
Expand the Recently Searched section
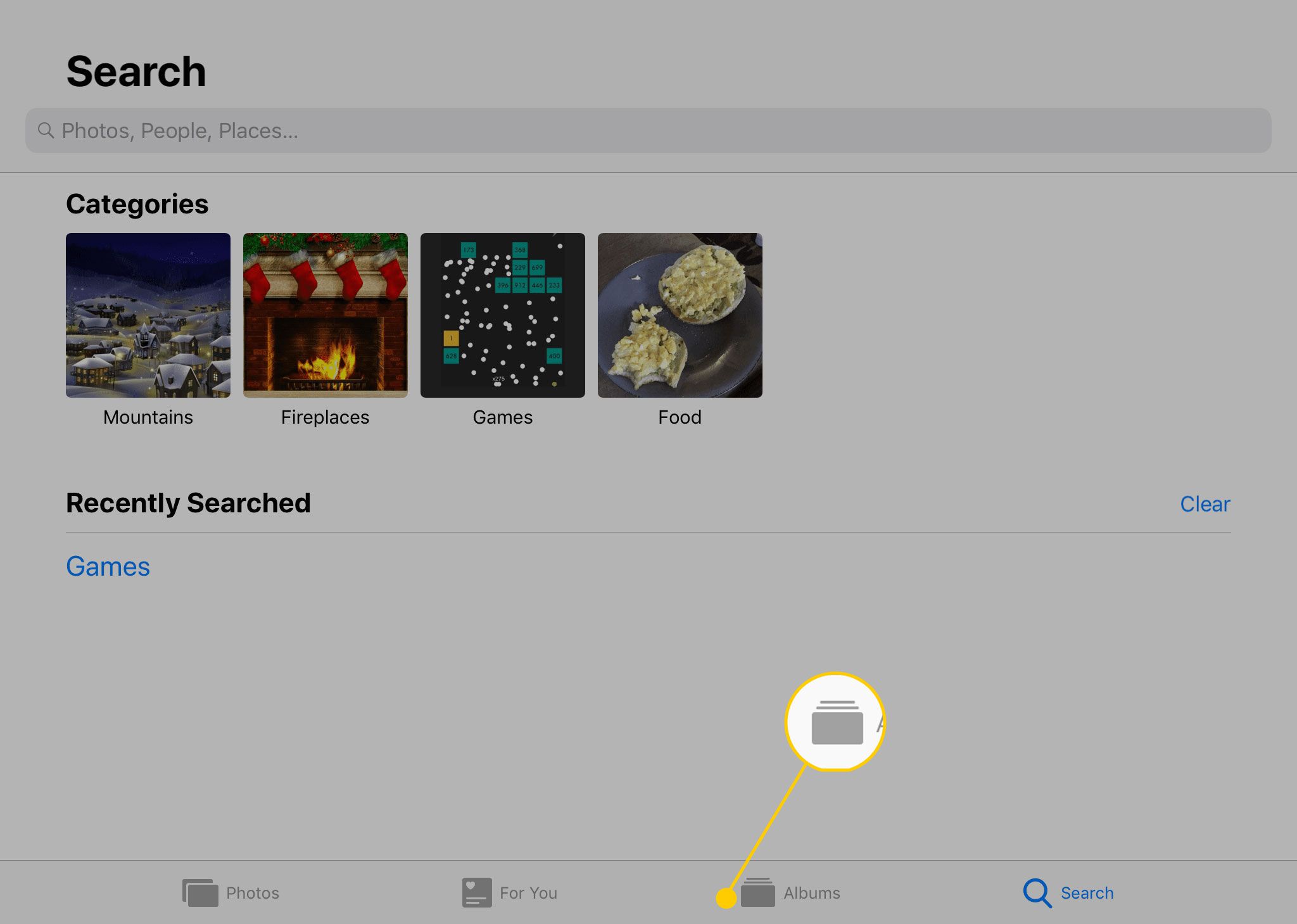[x=188, y=503]
